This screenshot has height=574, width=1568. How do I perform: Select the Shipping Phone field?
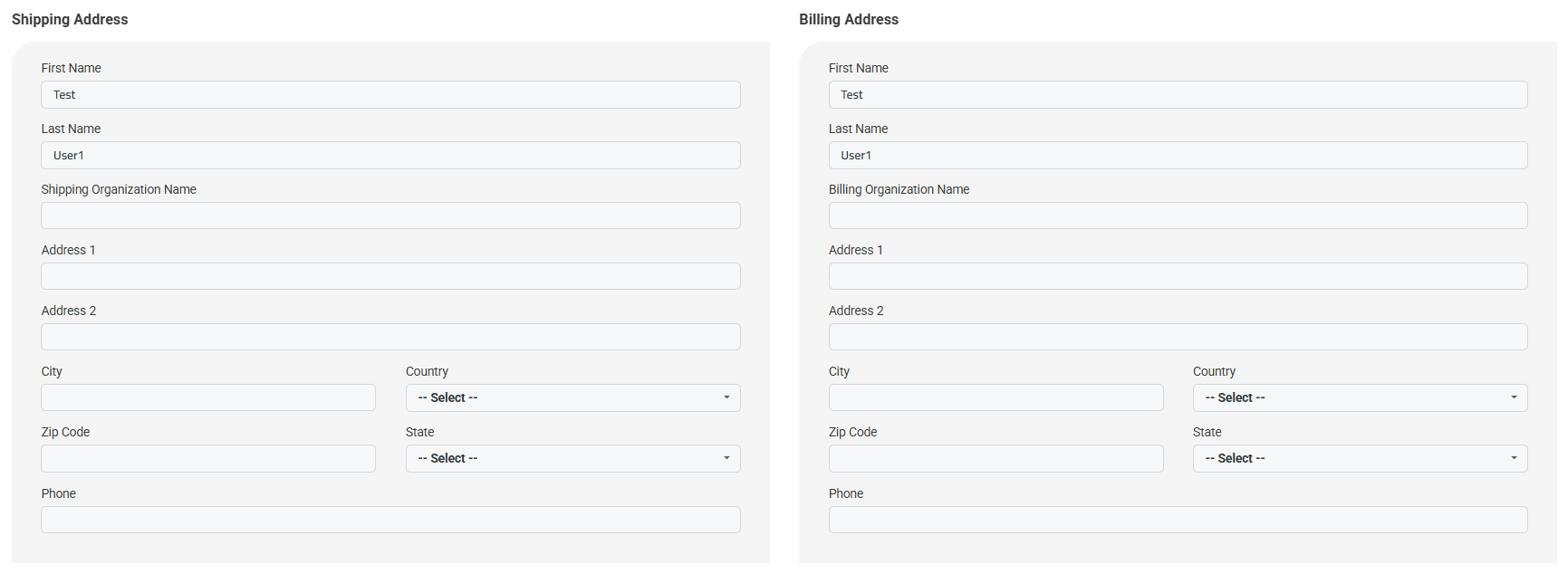[390, 520]
